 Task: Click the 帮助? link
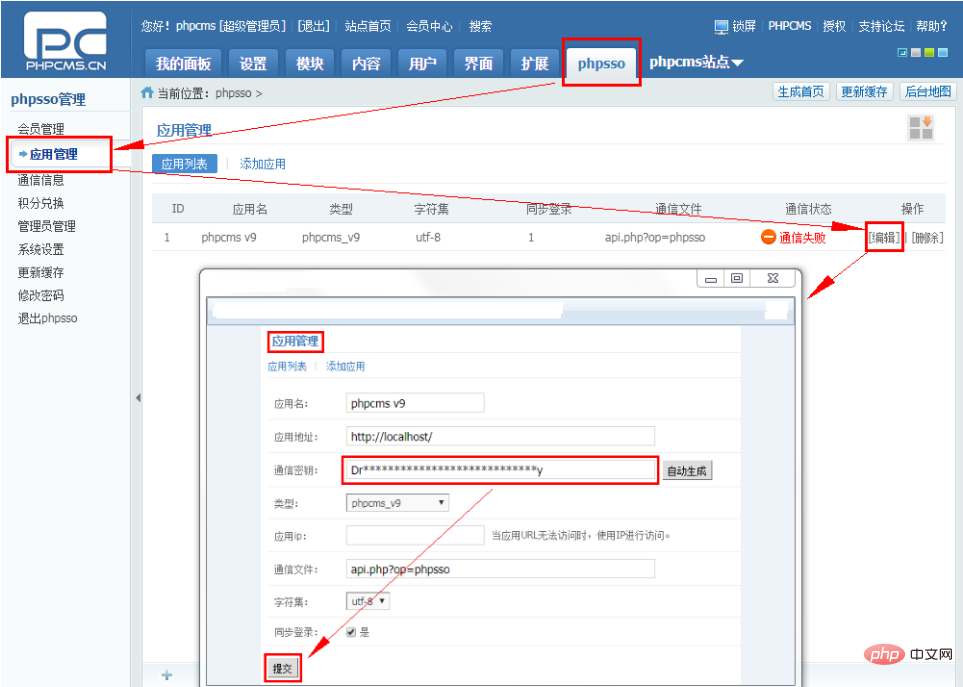[932, 26]
